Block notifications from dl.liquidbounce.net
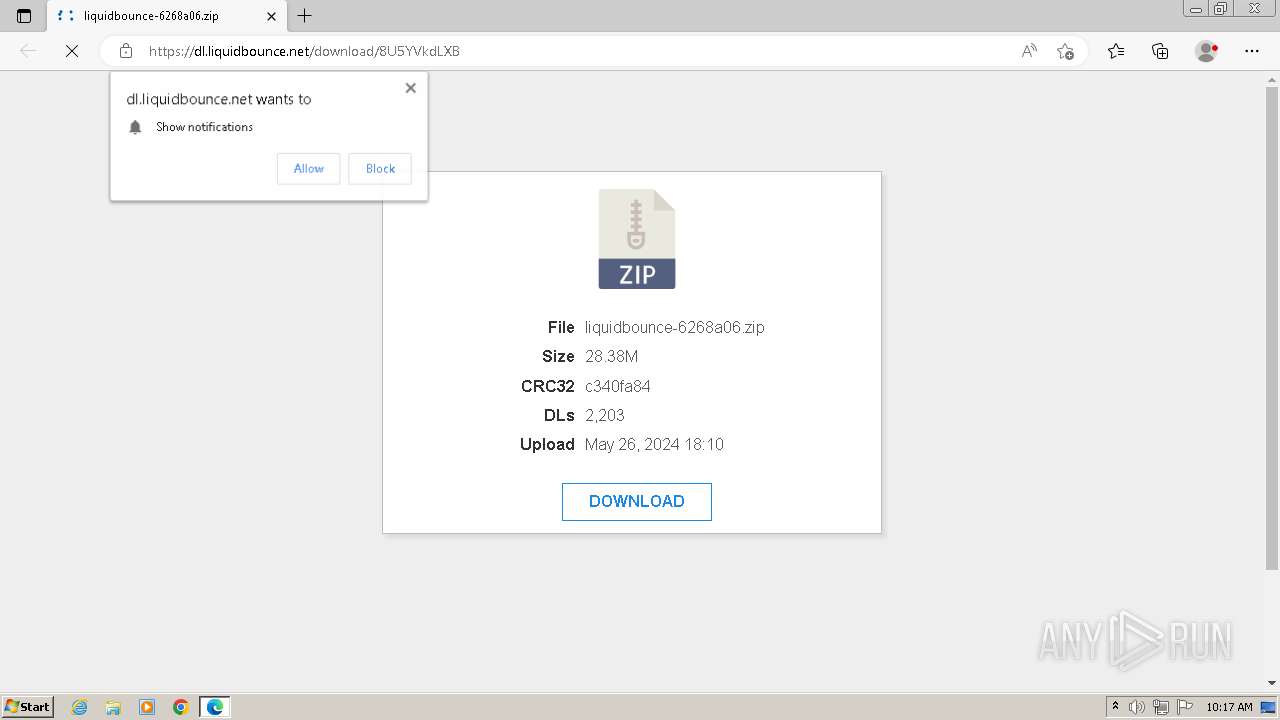The height and width of the screenshot is (720, 1280). click(x=380, y=169)
